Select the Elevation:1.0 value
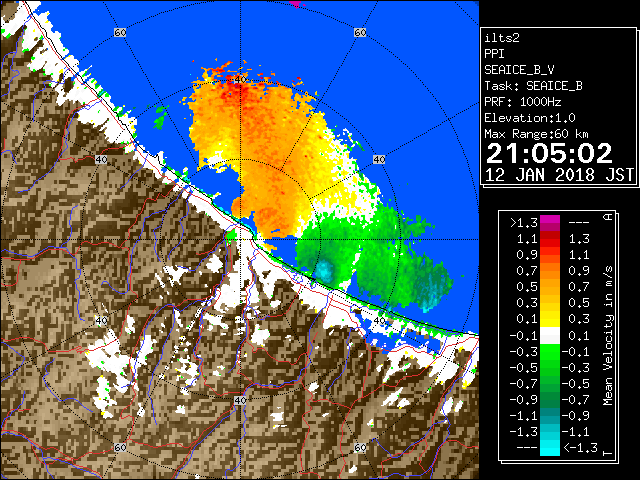Viewport: 640px width, 480px height. 530,118
